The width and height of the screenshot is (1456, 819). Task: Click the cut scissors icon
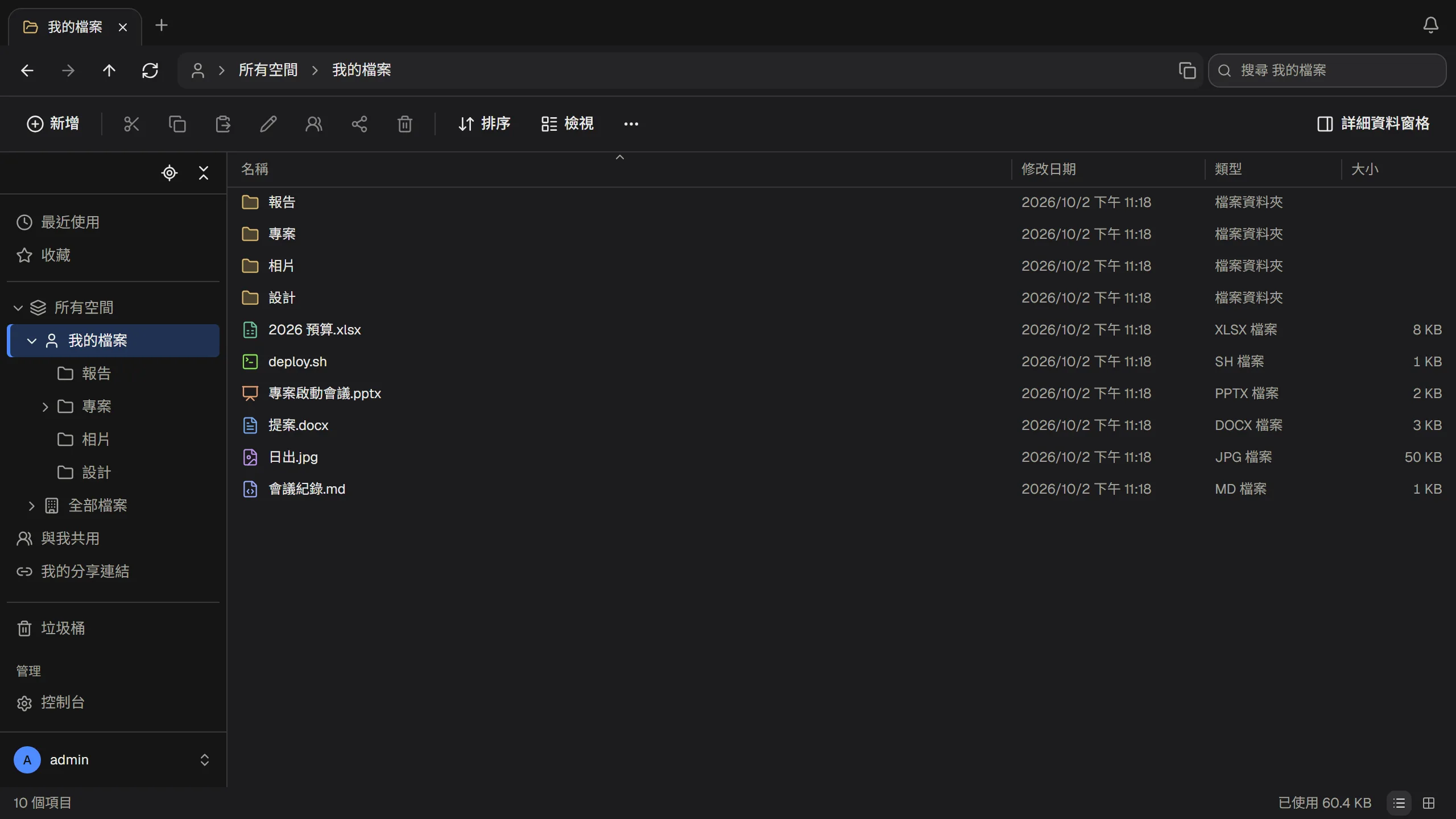[131, 124]
